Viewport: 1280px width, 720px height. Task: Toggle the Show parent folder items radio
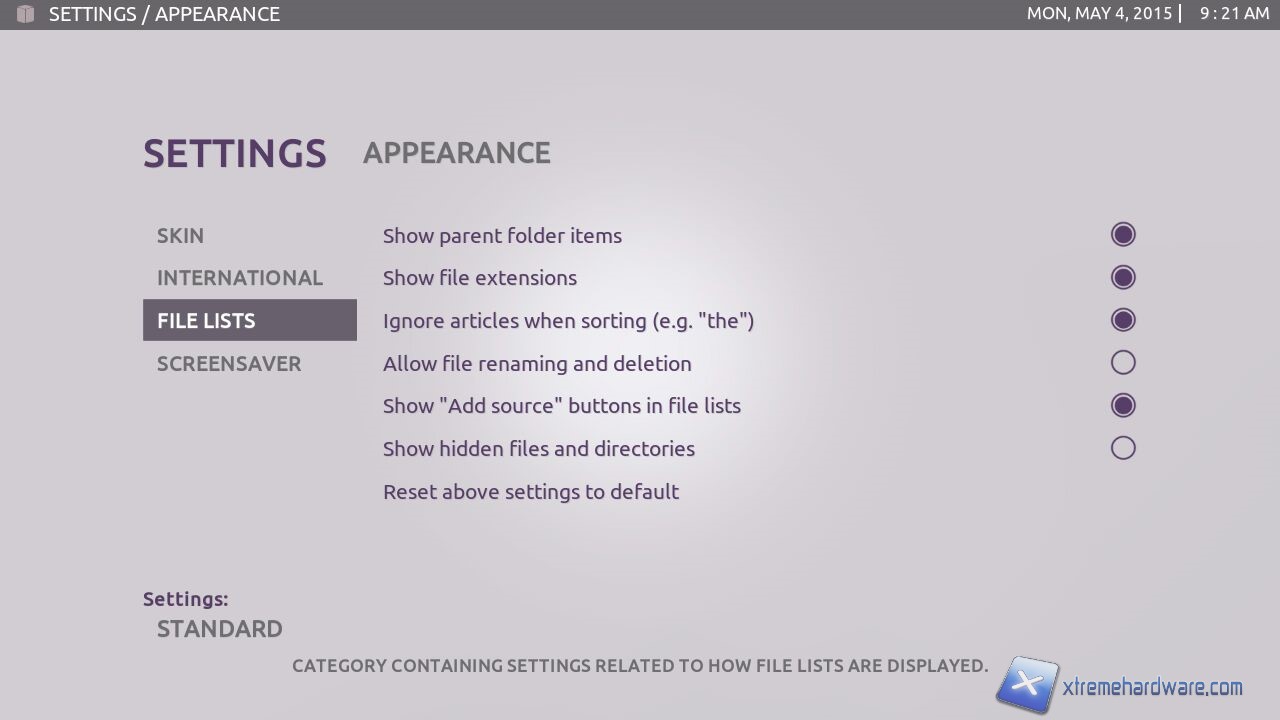tap(1123, 235)
